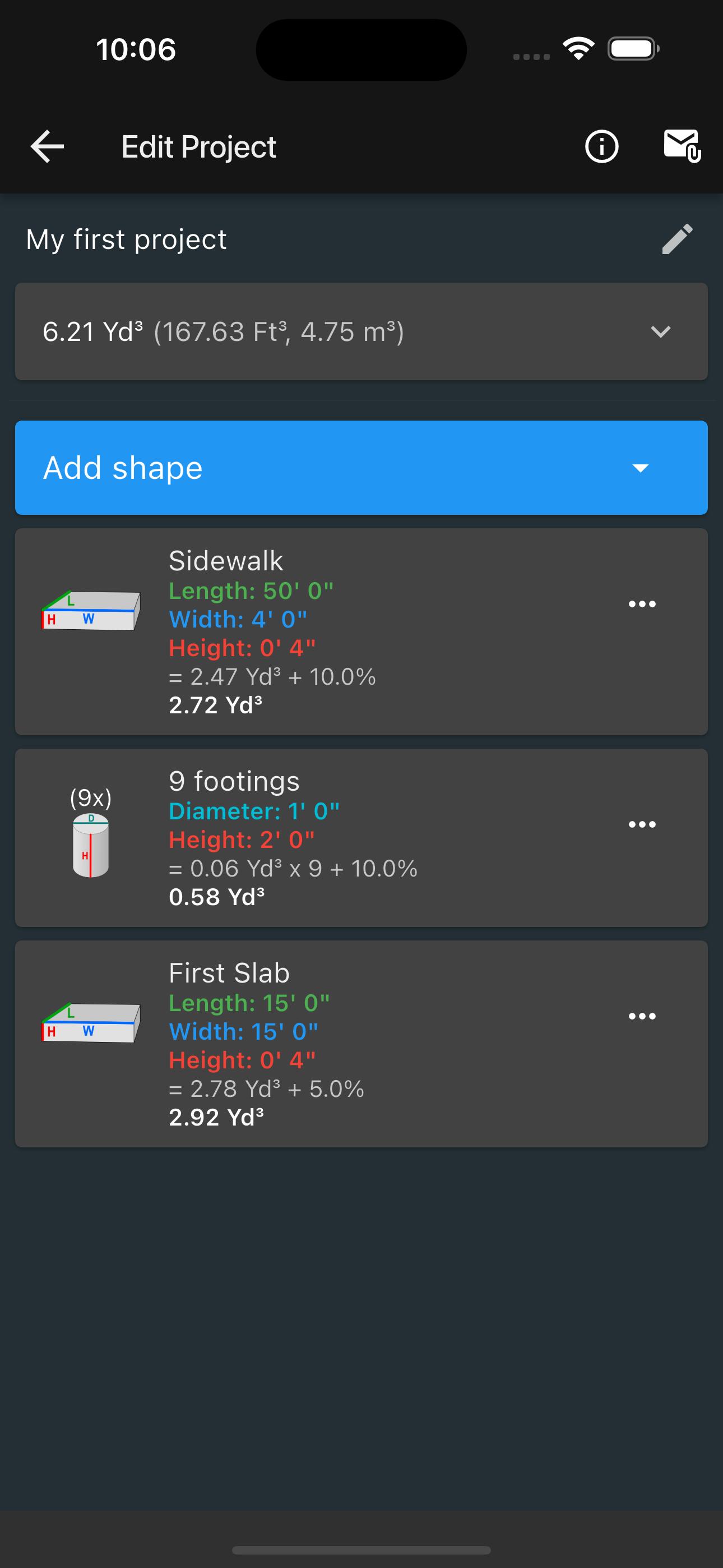Viewport: 723px width, 1568px height.
Task: Tap the back arrow icon
Action: pyautogui.click(x=48, y=147)
